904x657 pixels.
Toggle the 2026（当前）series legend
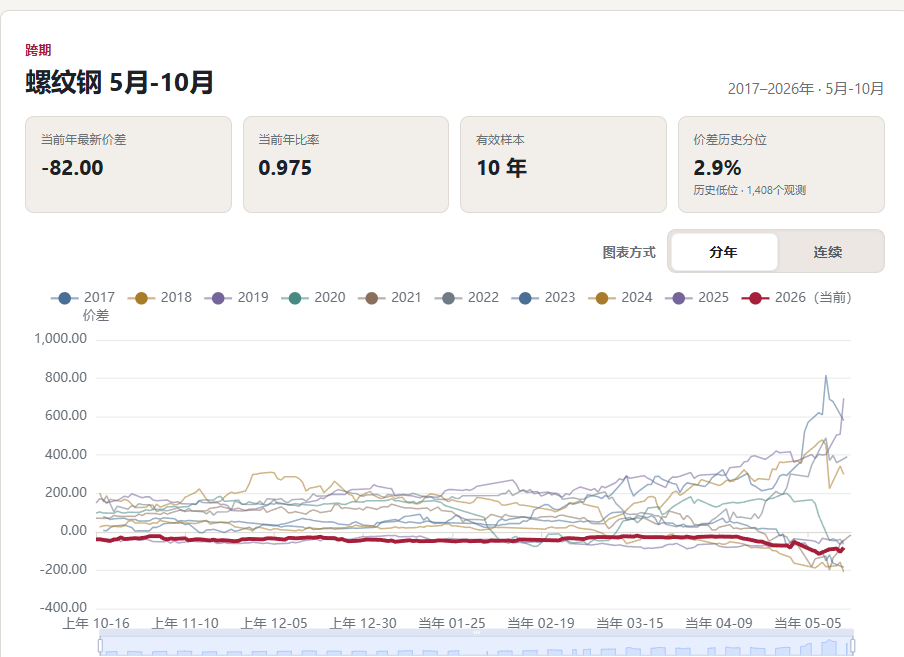[796, 297]
